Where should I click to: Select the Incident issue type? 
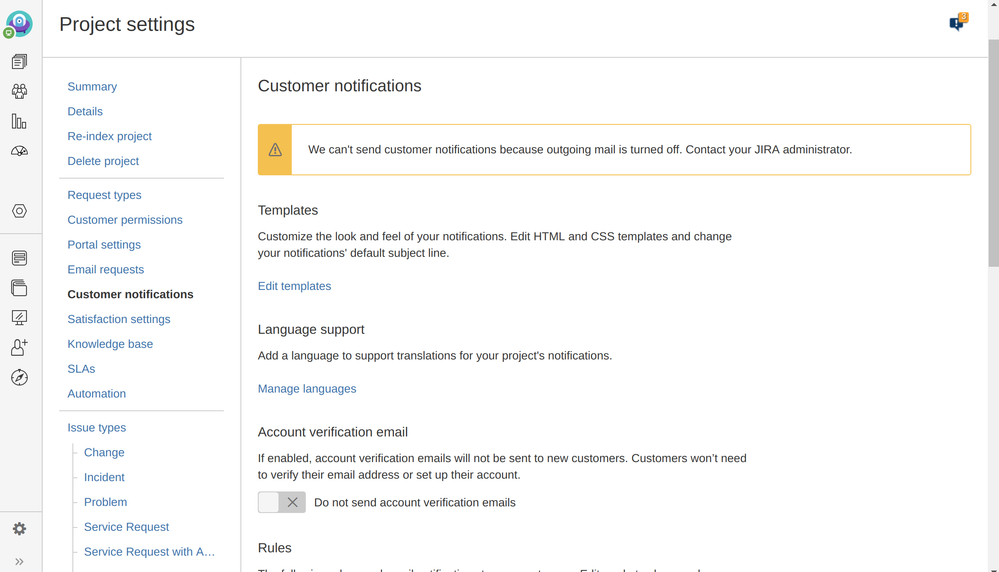click(x=104, y=477)
